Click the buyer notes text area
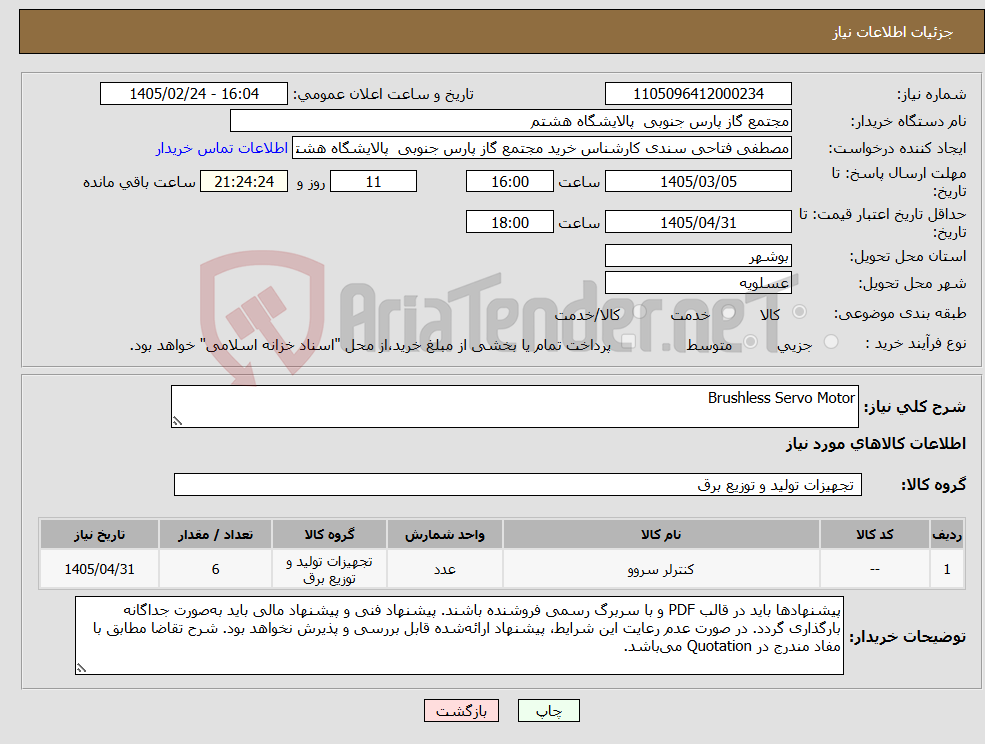Image resolution: width=985 pixels, height=744 pixels. (x=459, y=635)
